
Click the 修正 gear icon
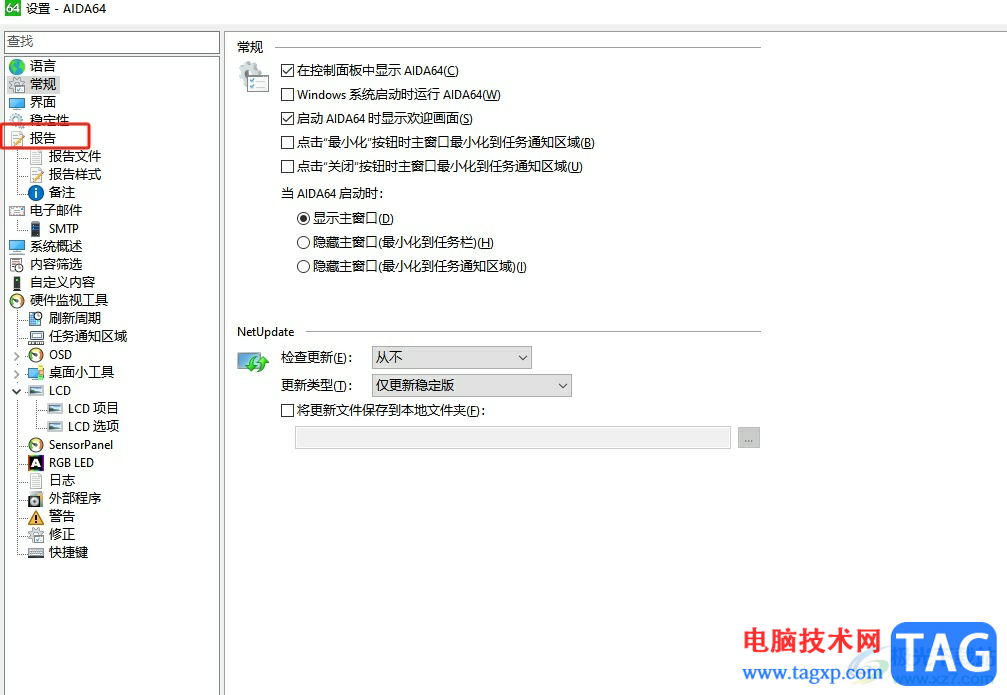(36, 534)
